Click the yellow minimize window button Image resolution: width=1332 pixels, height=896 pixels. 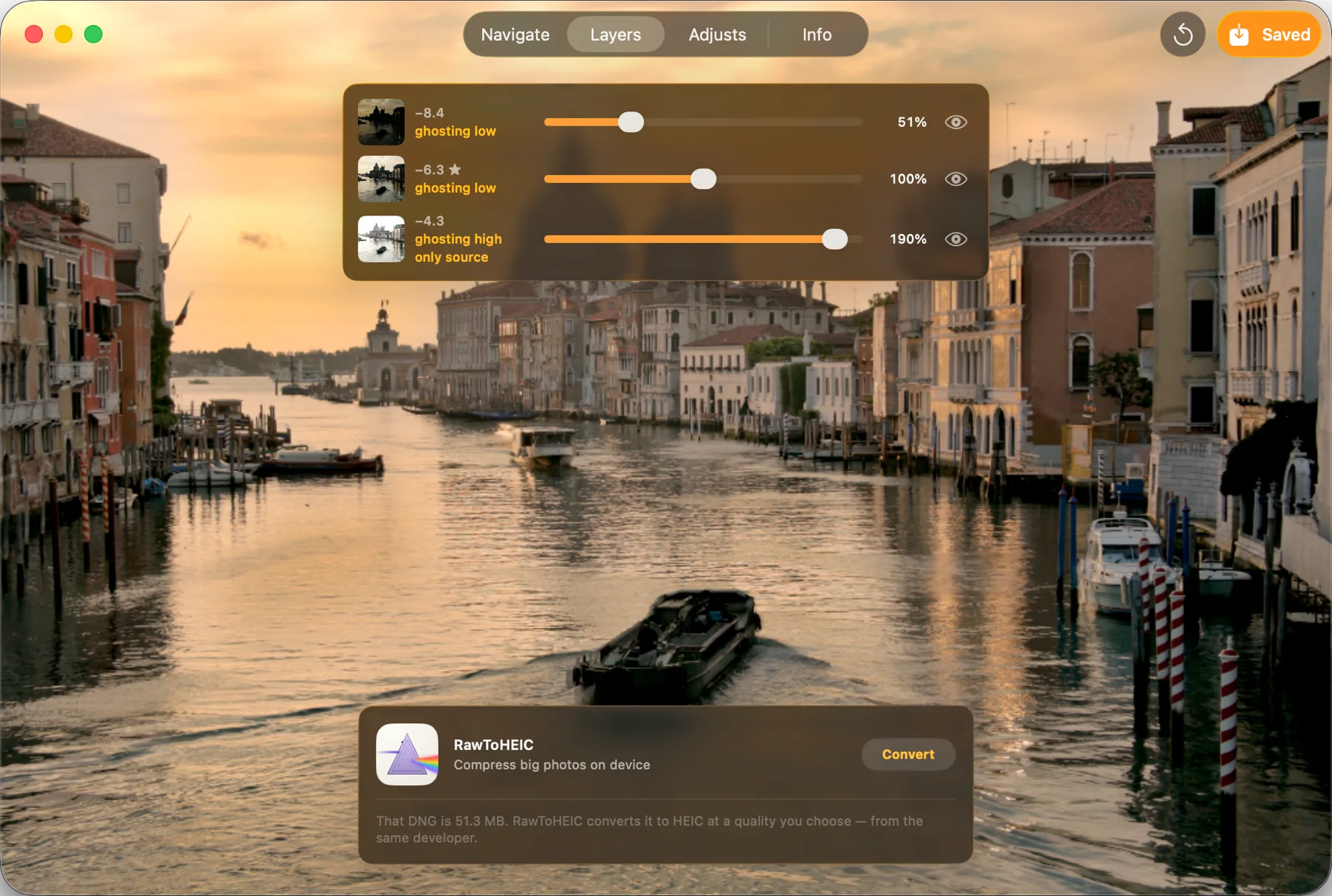tap(63, 34)
